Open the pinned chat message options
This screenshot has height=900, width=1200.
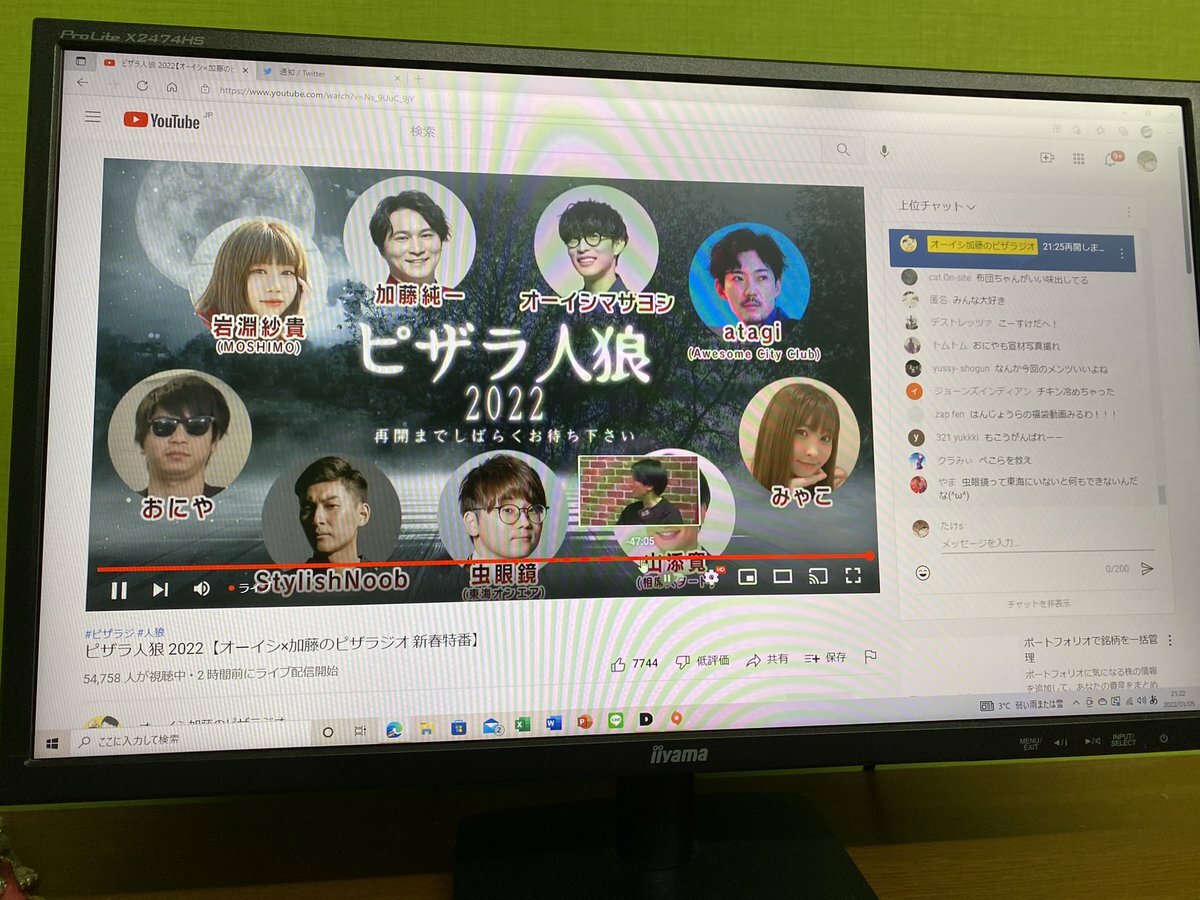[x=1123, y=252]
